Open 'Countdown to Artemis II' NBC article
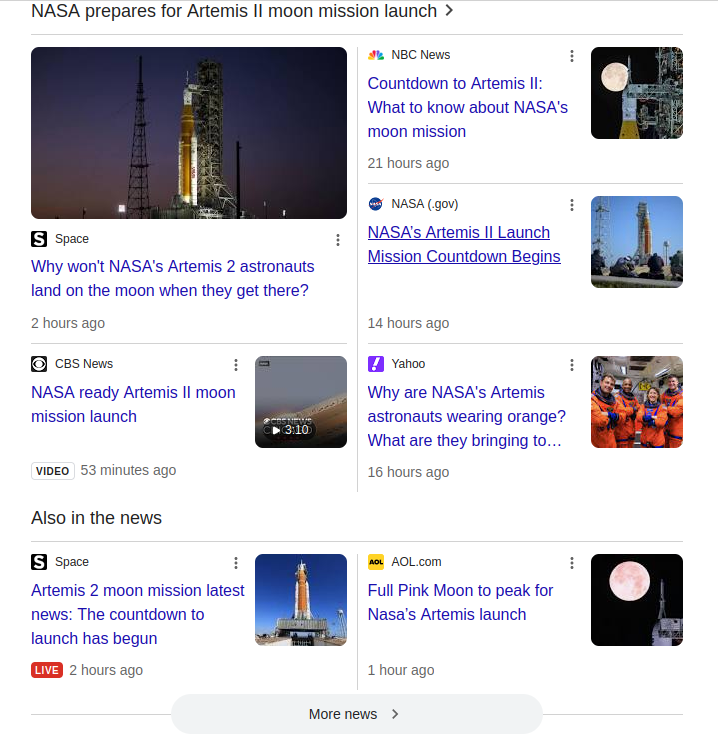 467,108
